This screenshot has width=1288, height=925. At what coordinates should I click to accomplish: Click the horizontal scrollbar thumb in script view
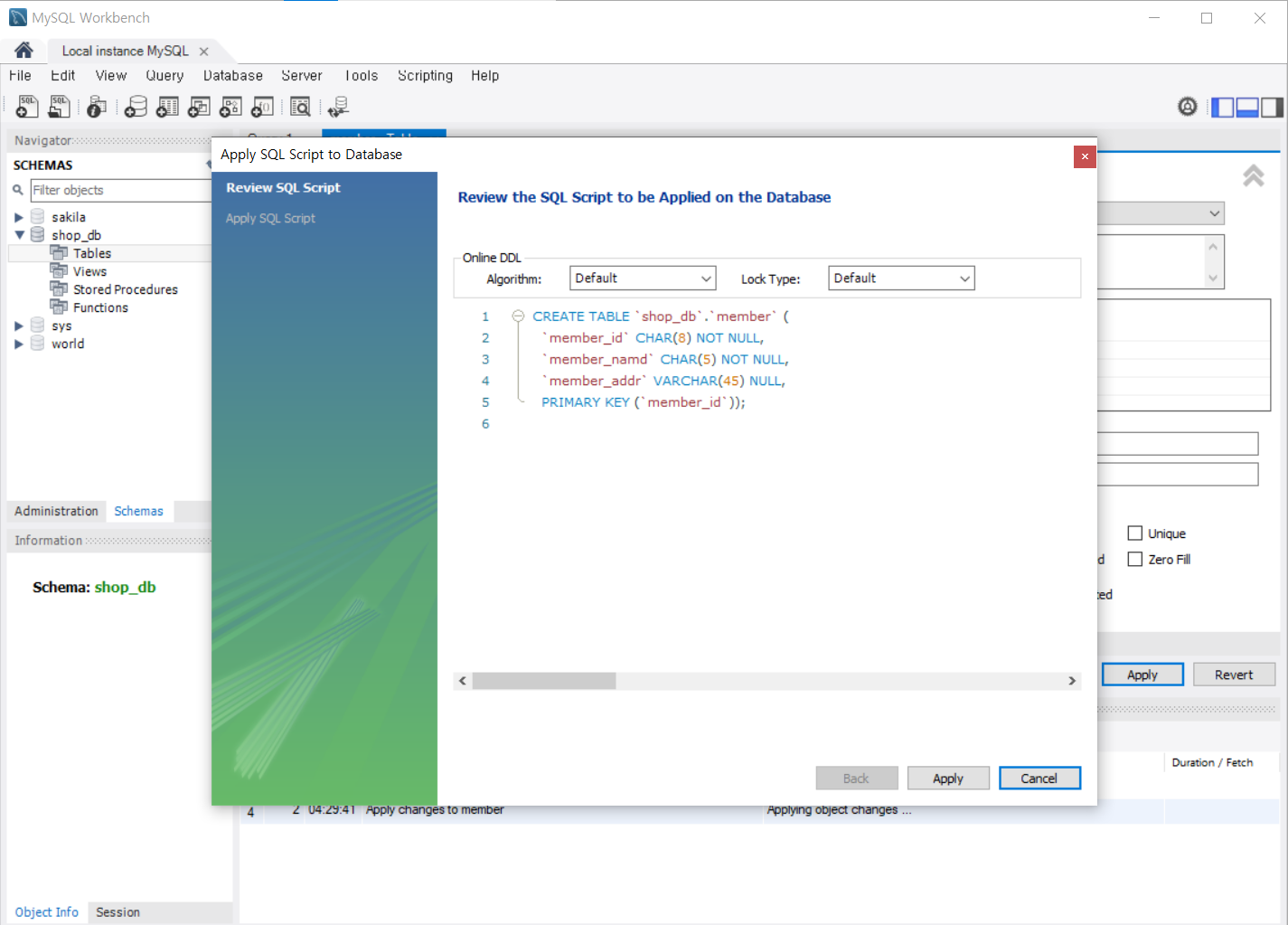[544, 681]
